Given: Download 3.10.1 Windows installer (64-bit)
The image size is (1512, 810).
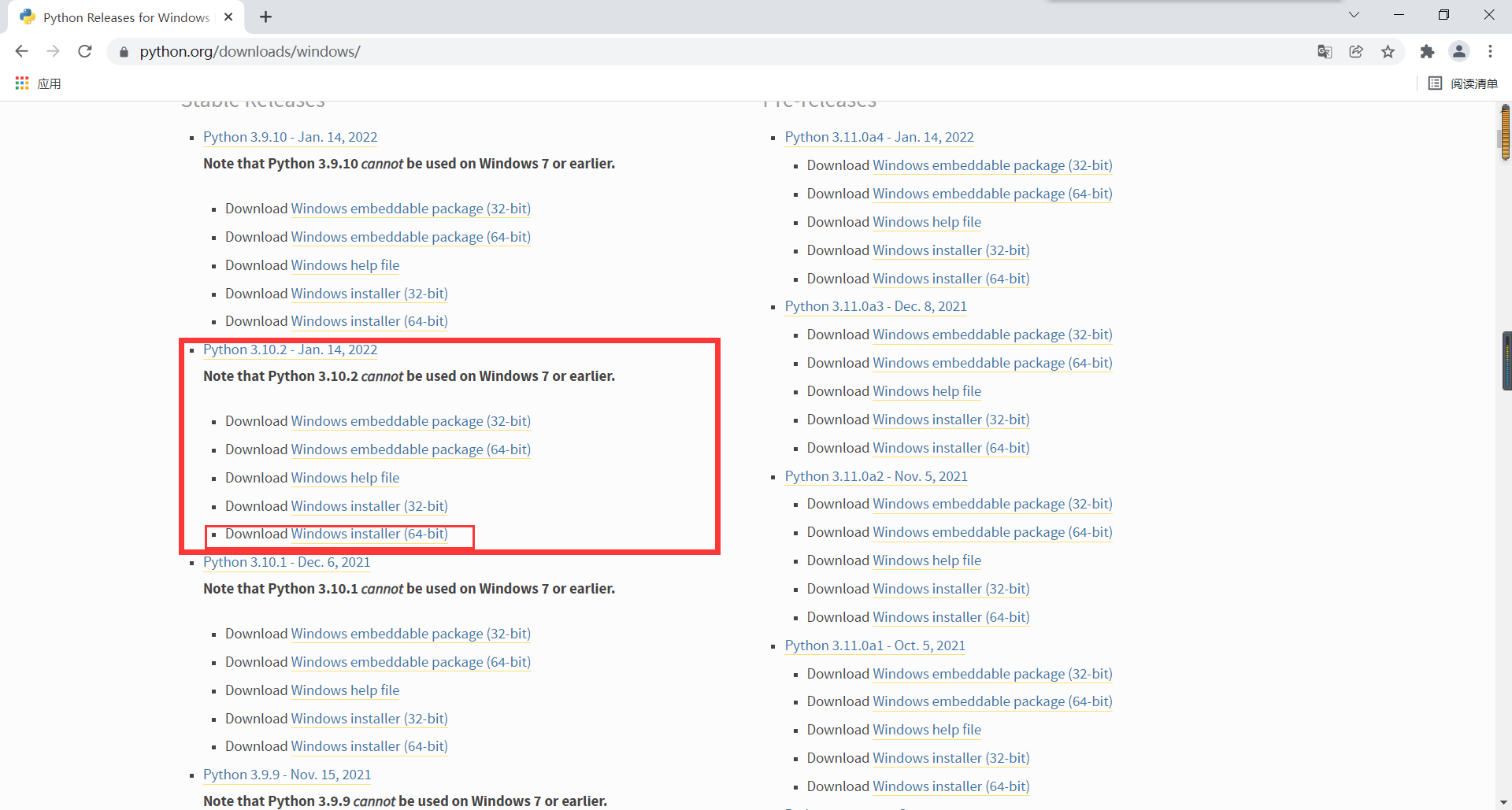Looking at the screenshot, I should click(369, 746).
